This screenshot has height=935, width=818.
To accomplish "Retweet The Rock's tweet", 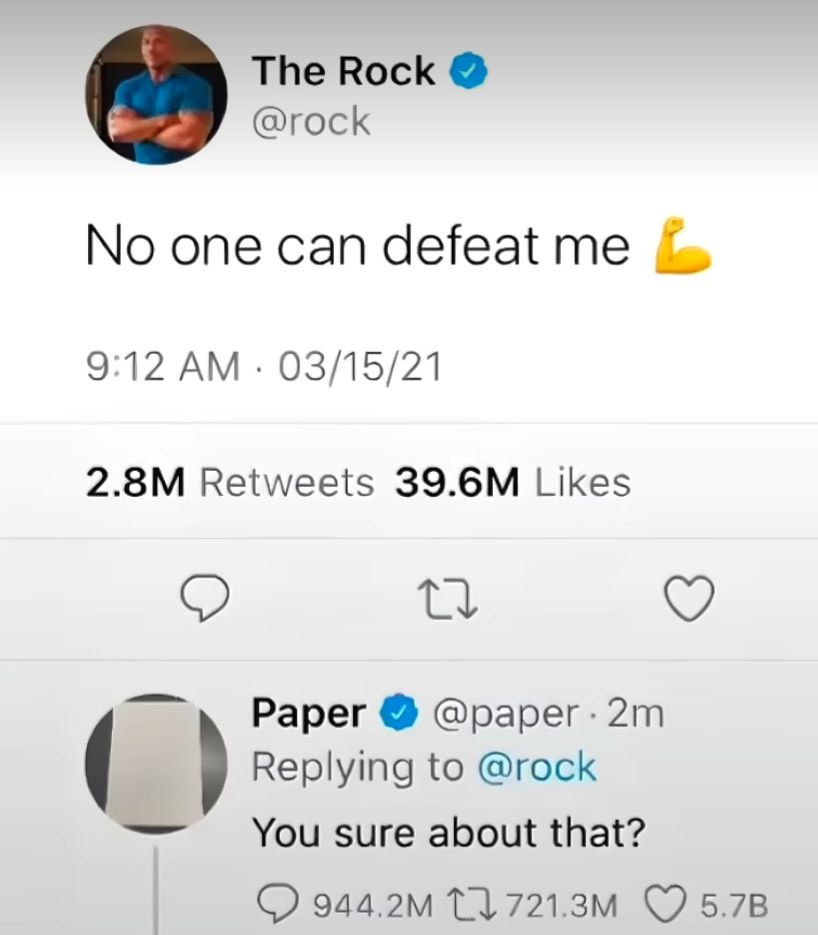I will pyautogui.click(x=444, y=600).
